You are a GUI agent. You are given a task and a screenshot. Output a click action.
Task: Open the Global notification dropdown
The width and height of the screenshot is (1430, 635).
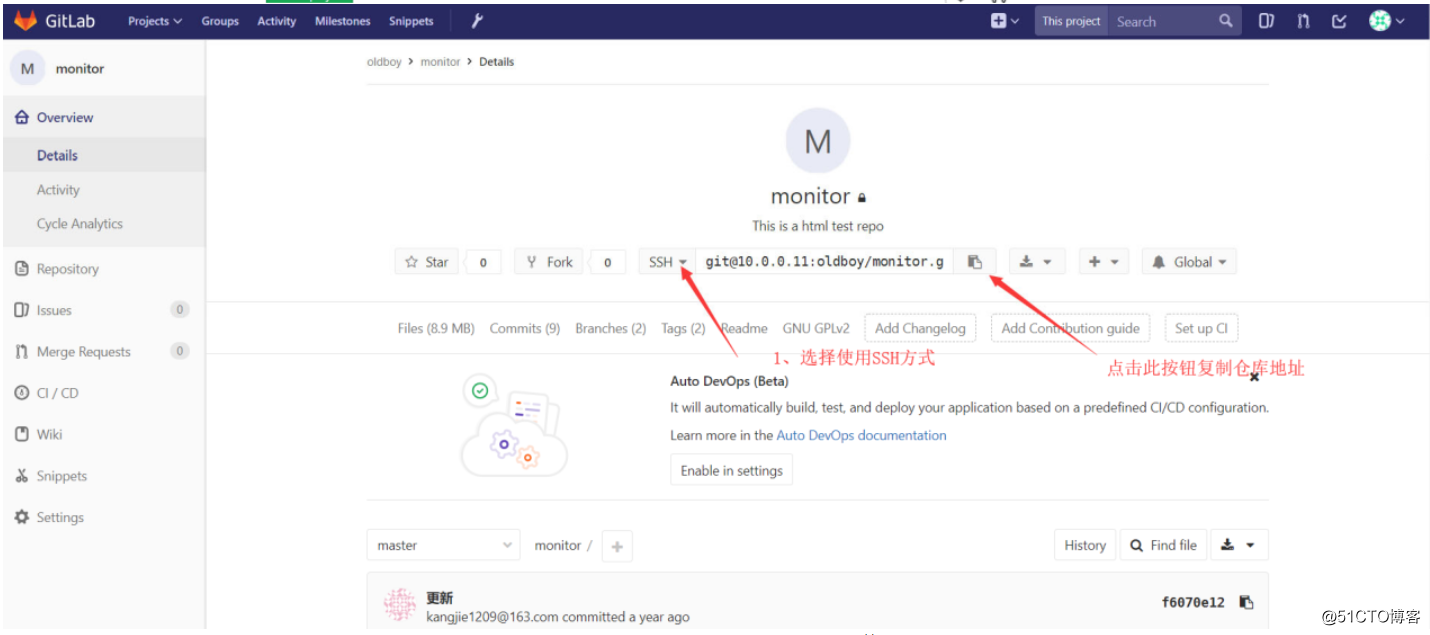tap(1189, 262)
